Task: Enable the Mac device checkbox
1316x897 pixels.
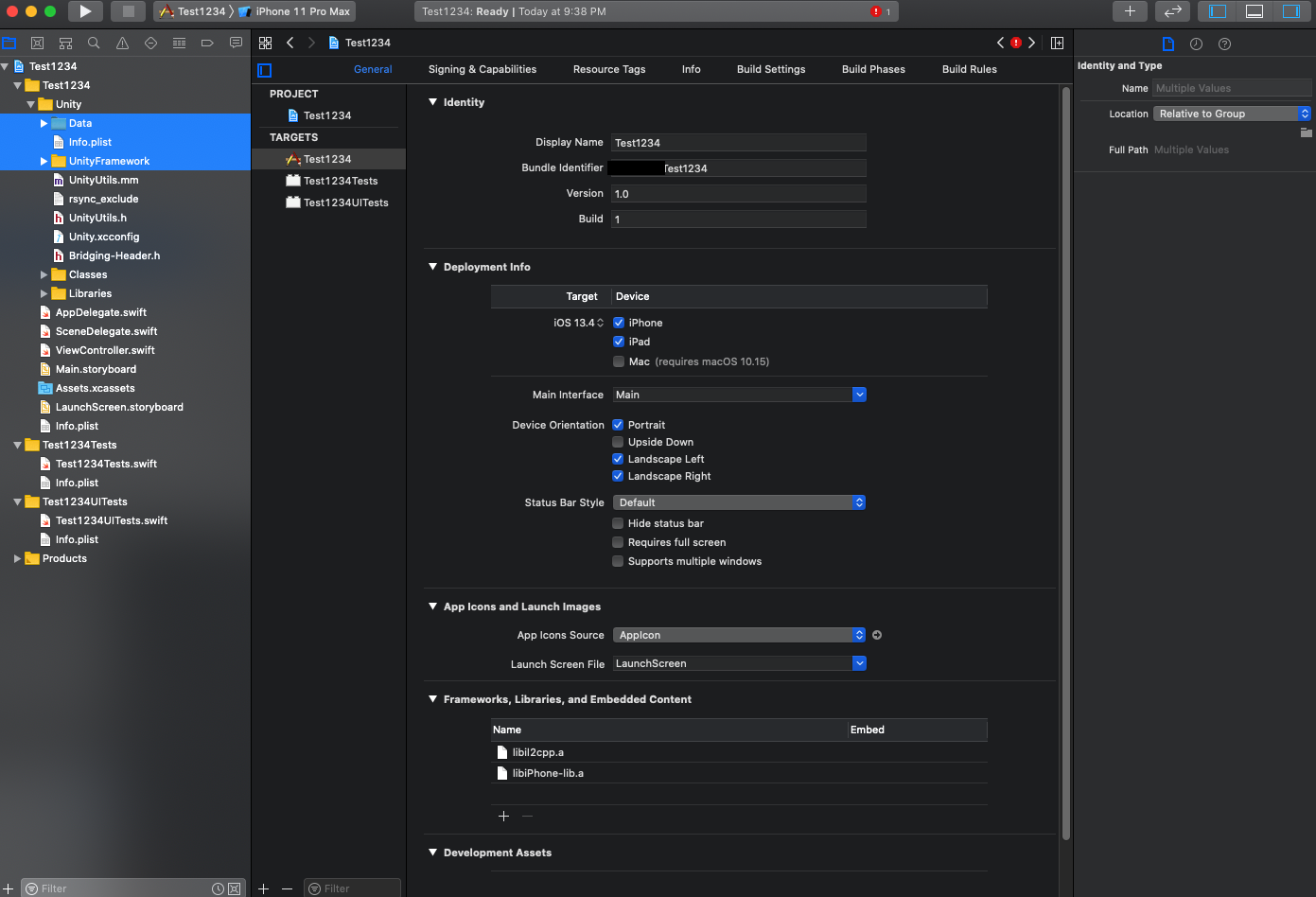Action: 619,361
